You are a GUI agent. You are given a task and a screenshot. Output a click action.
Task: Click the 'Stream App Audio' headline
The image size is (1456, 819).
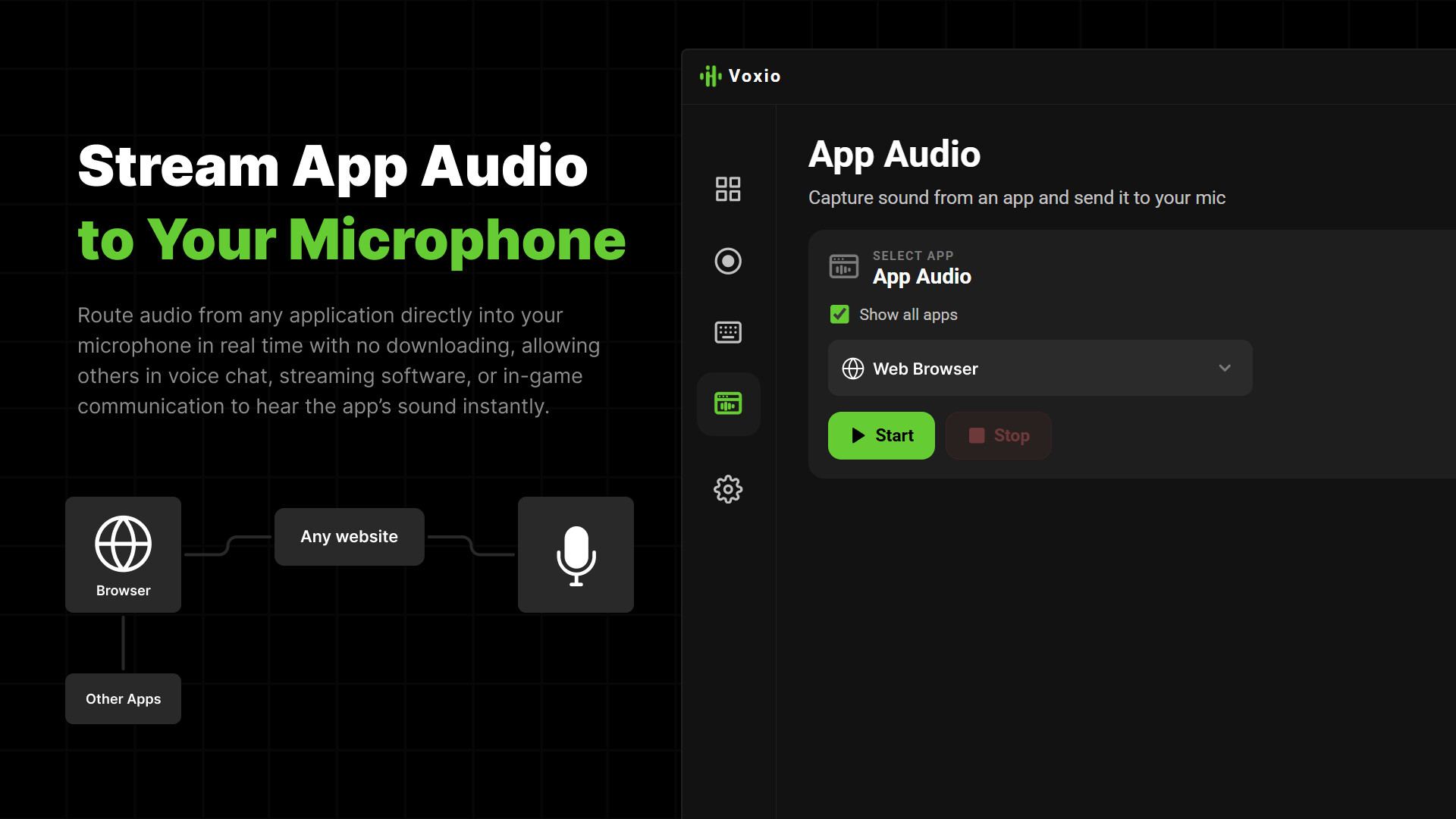tap(333, 166)
